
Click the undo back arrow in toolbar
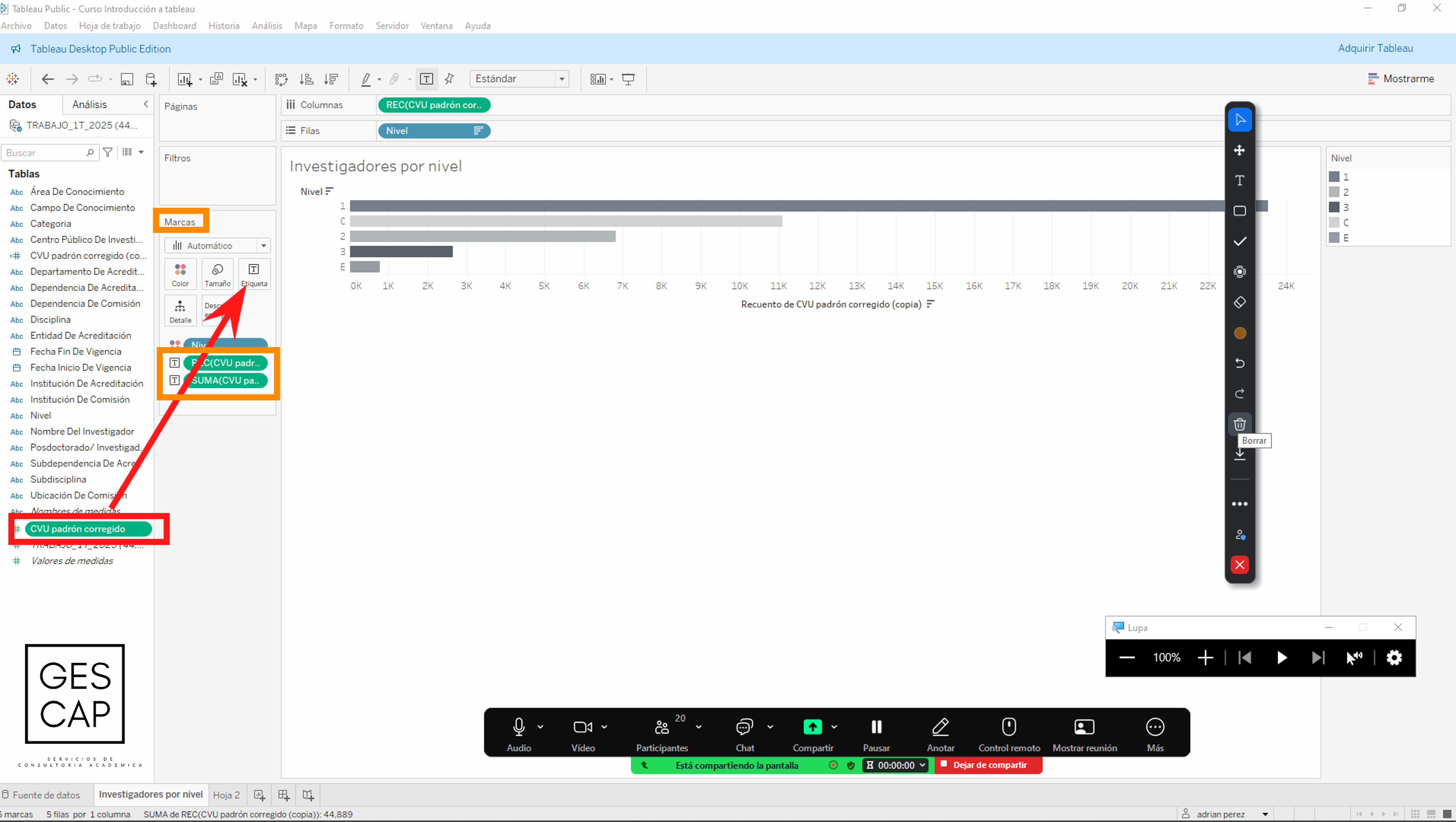pos(47,79)
